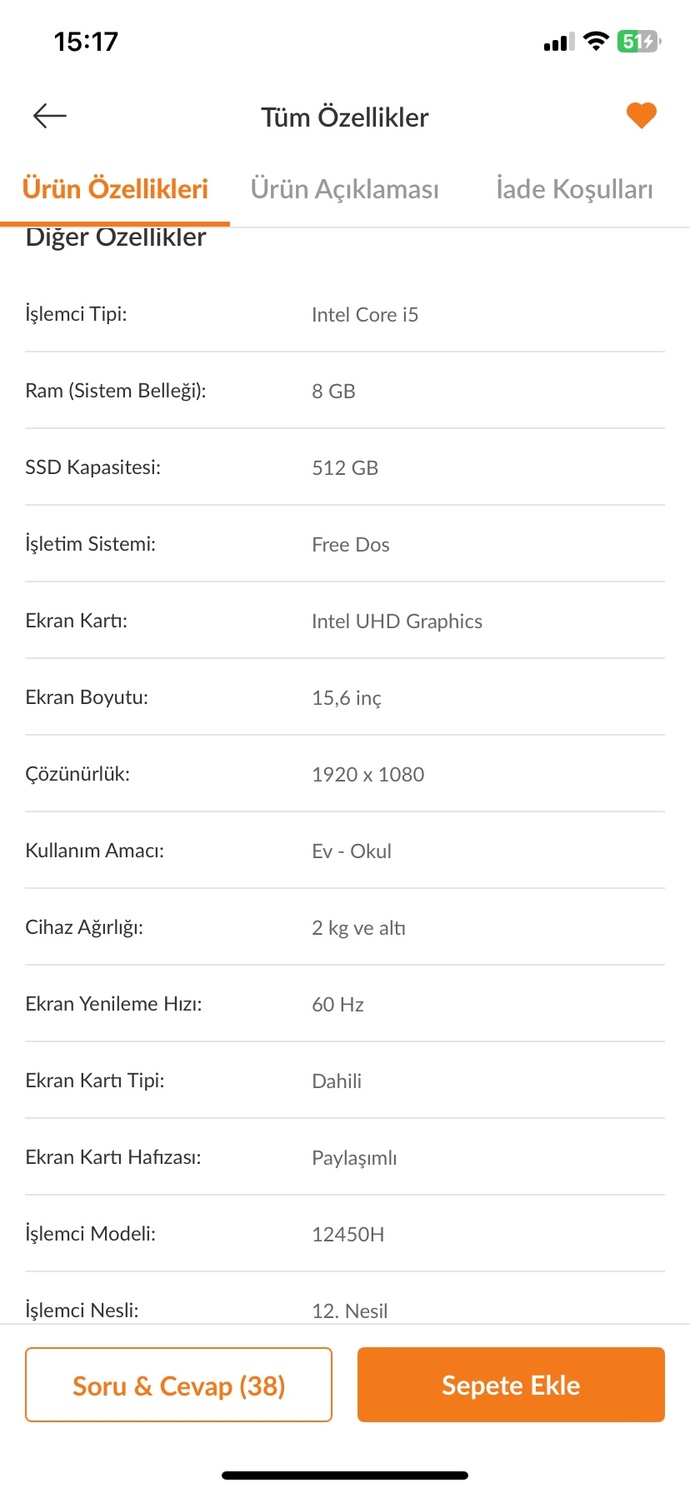
Task: Tap the İşletim Sistemi Free Dos value
Action: point(351,545)
